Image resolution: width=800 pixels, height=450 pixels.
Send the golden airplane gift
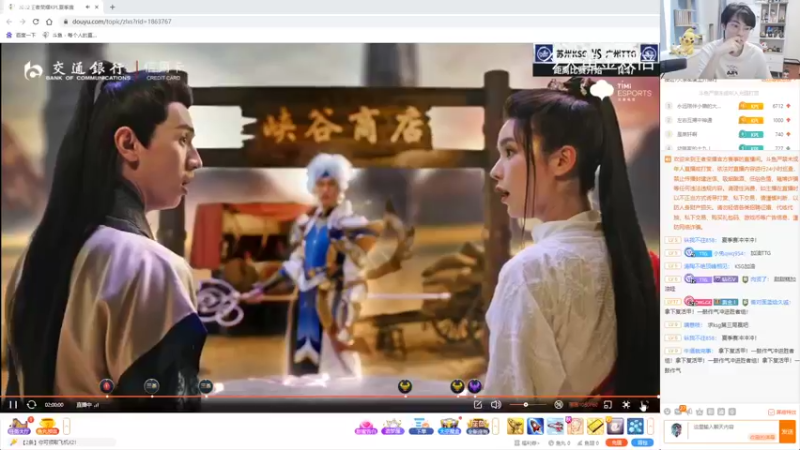[515, 426]
